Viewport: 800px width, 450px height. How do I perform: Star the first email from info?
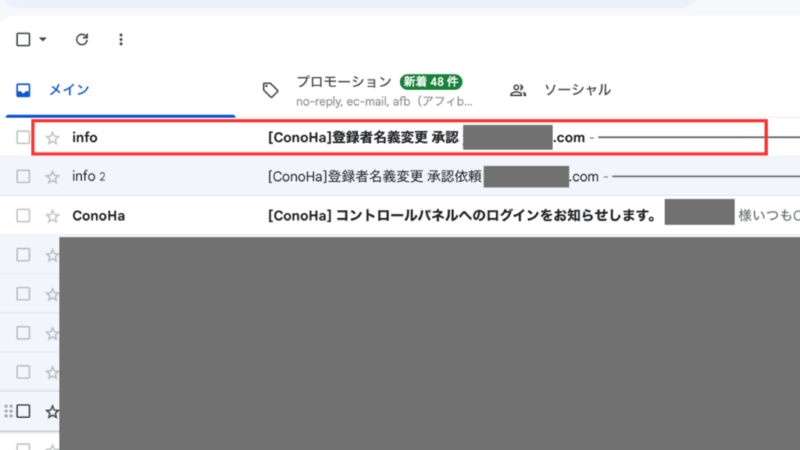click(x=53, y=138)
